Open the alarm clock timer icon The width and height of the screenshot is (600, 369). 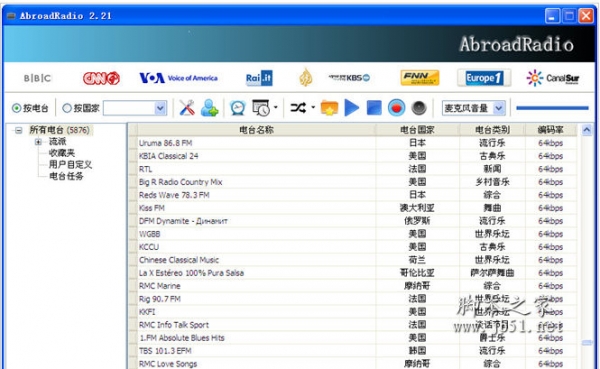238,108
